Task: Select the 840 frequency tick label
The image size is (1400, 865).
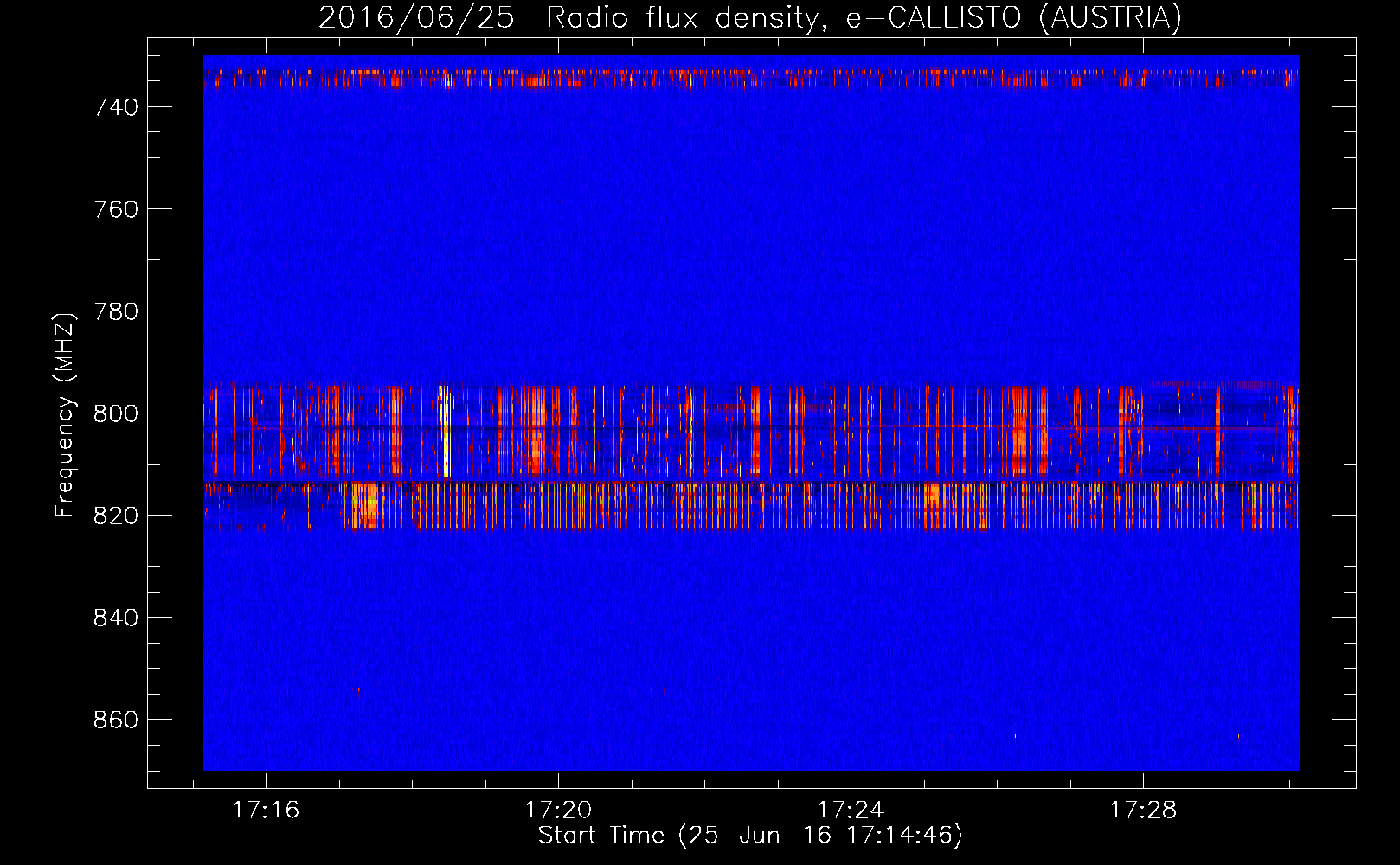Action: pos(116,618)
